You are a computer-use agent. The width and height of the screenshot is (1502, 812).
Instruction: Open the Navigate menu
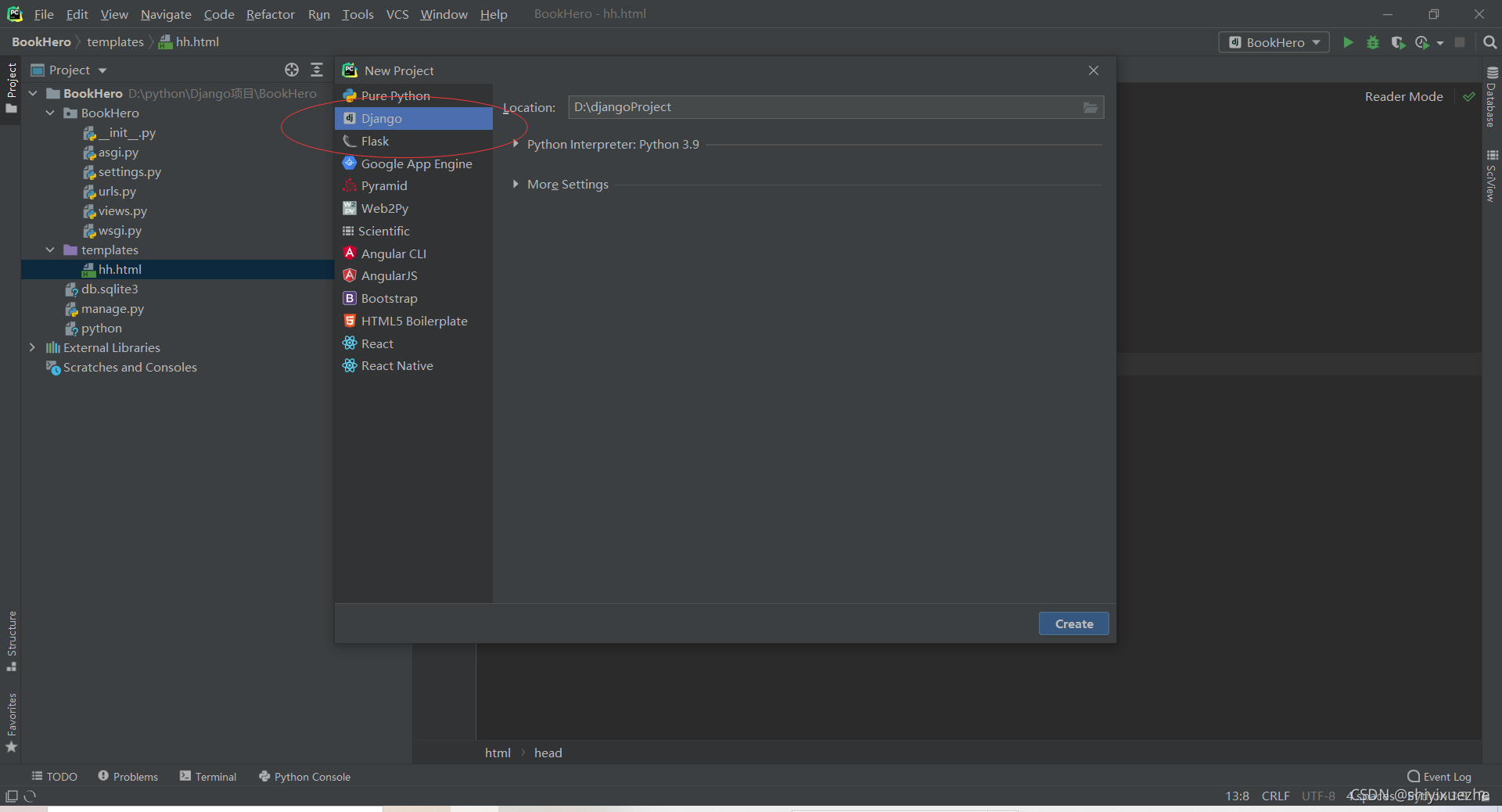pyautogui.click(x=166, y=14)
